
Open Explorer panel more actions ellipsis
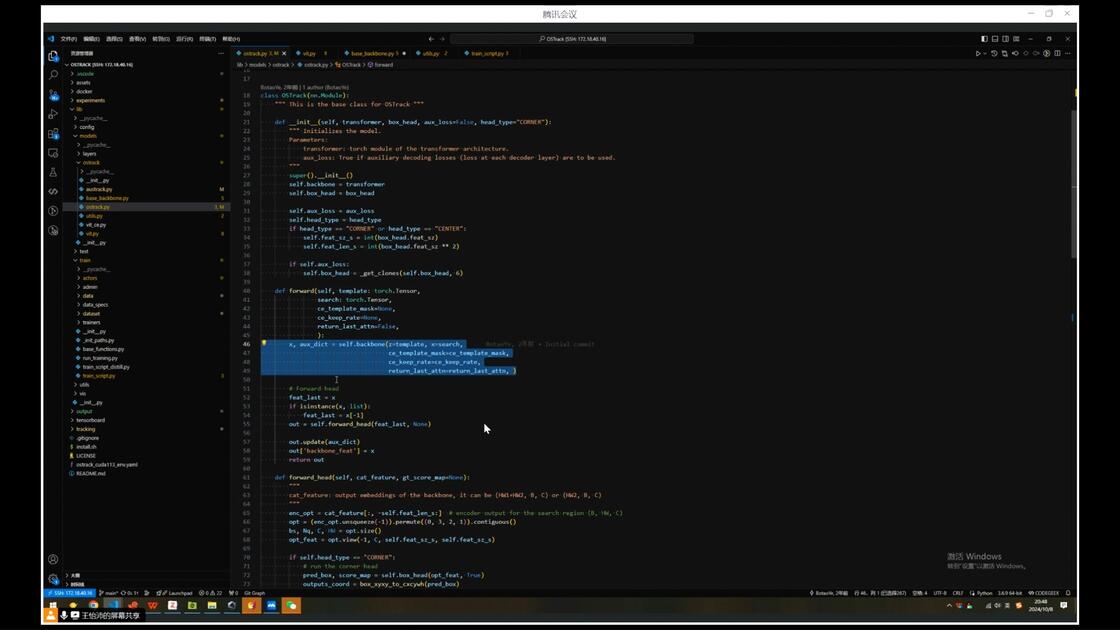click(x=221, y=54)
